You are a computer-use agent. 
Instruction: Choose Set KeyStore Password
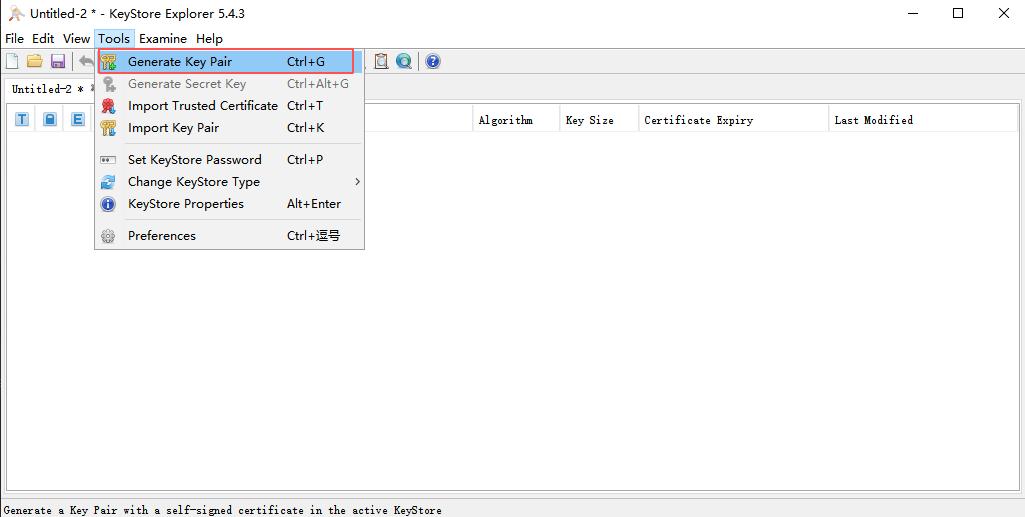(x=229, y=159)
